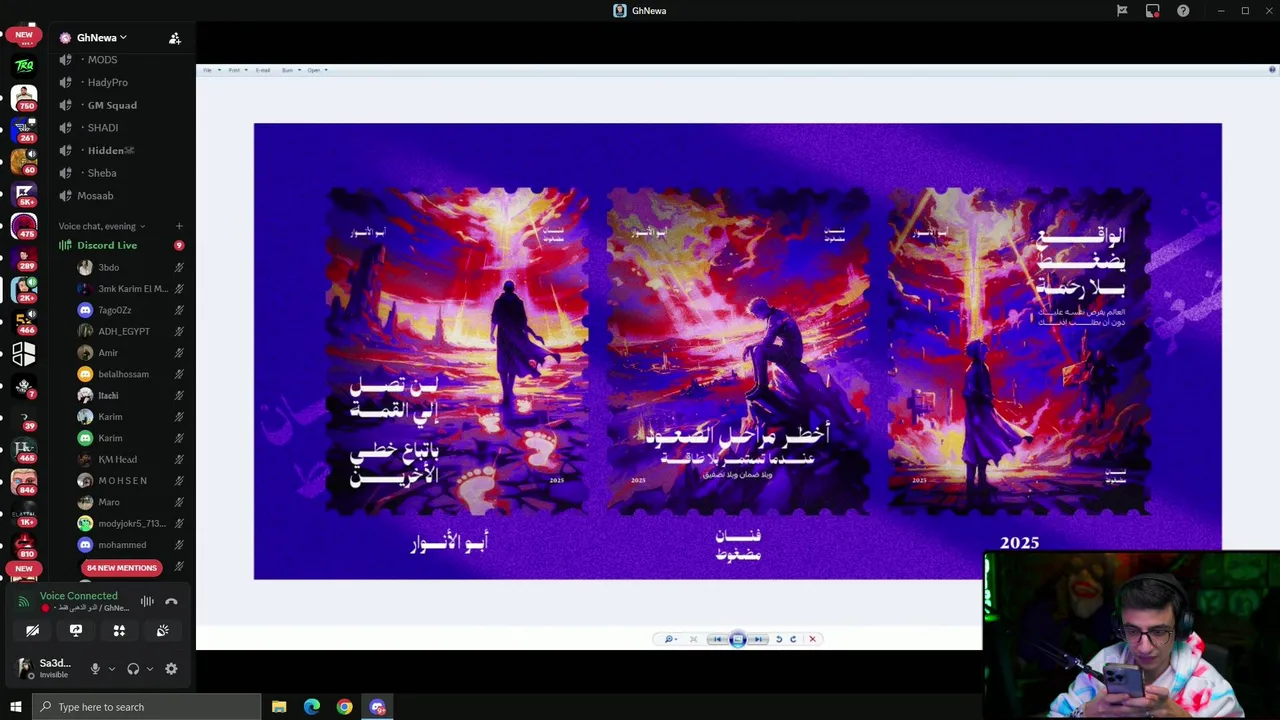This screenshot has width=1280, height=720.
Task: Open Windows Start menu
Action: pyautogui.click(x=15, y=707)
